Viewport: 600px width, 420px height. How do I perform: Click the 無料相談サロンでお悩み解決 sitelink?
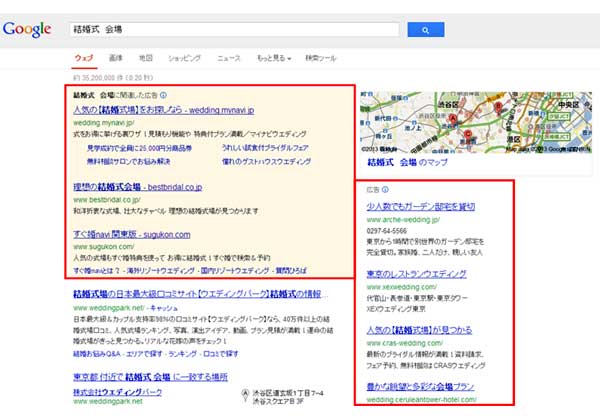pyautogui.click(x=129, y=161)
